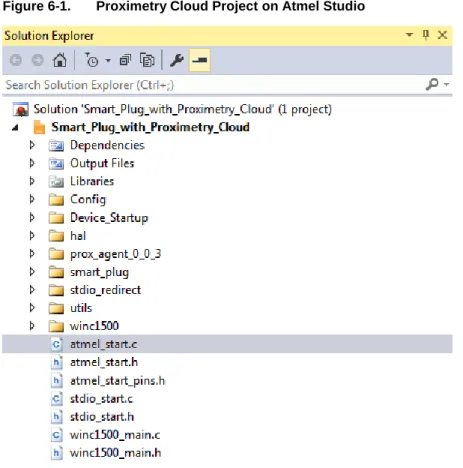Click the Output Files folder icon
Screen dimensions: 463x468
click(x=56, y=164)
